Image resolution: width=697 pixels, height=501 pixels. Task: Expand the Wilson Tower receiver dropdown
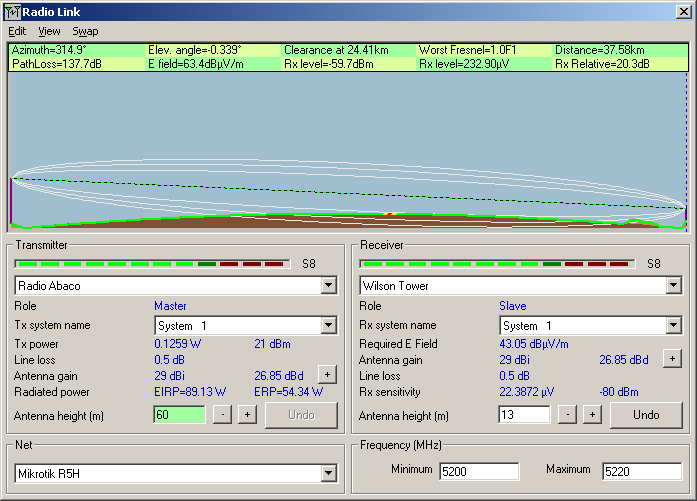point(673,286)
